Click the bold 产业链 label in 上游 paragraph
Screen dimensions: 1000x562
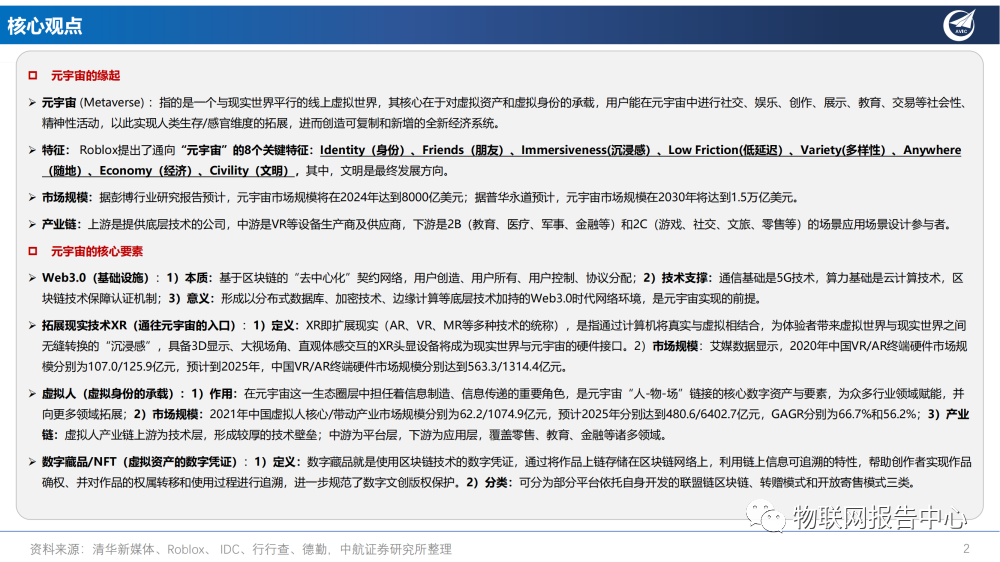59,225
